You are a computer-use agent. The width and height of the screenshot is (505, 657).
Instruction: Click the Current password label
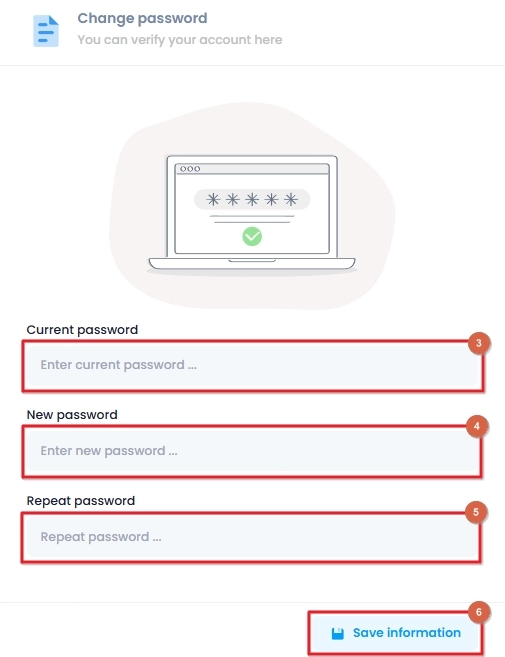click(x=82, y=330)
